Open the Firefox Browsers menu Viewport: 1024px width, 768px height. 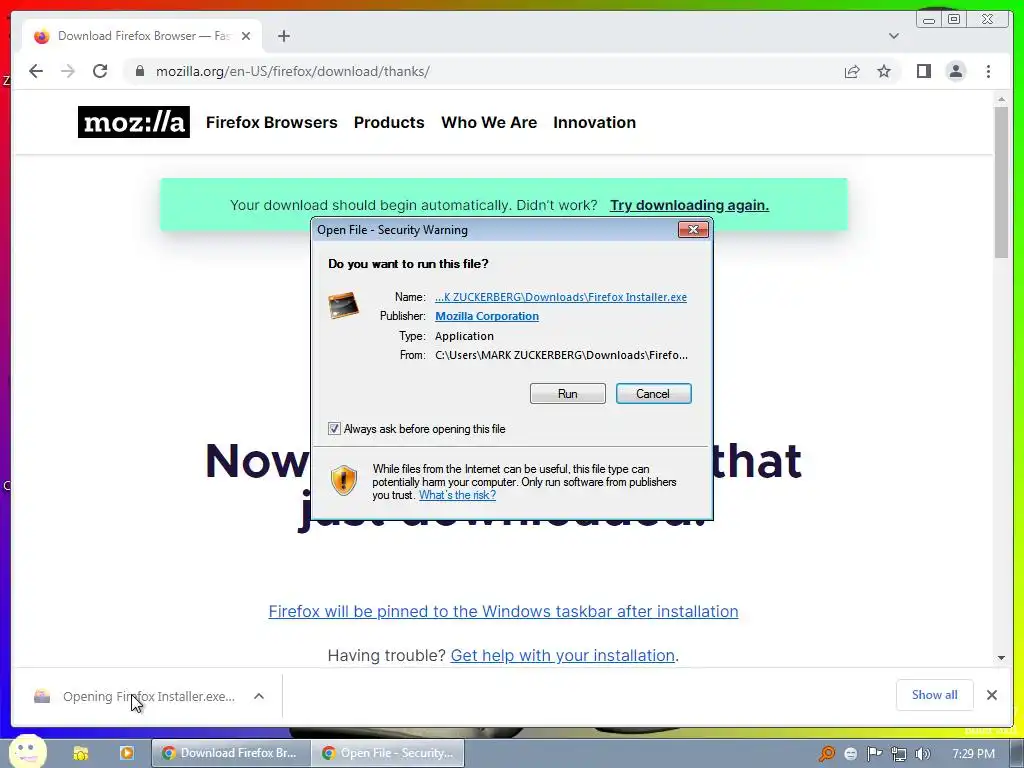(x=272, y=122)
